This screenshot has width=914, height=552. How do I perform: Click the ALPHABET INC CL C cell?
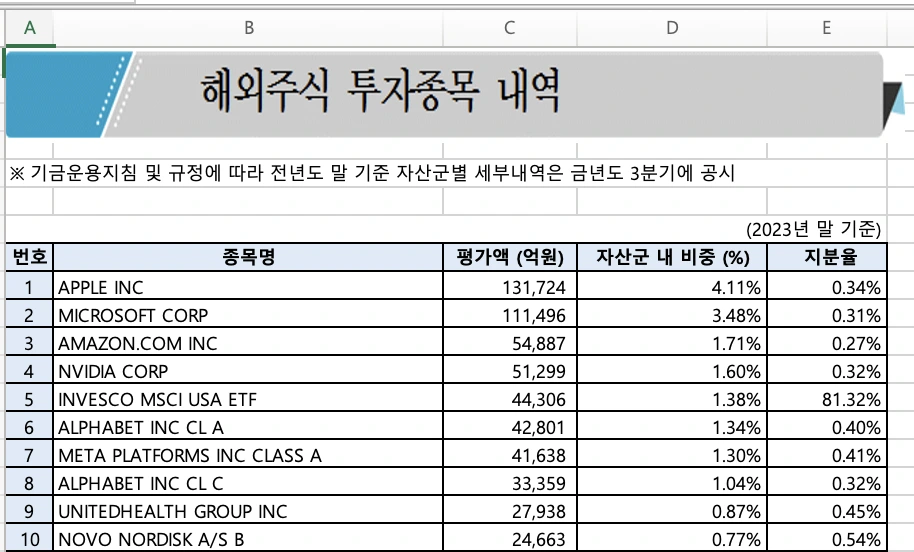tap(248, 481)
